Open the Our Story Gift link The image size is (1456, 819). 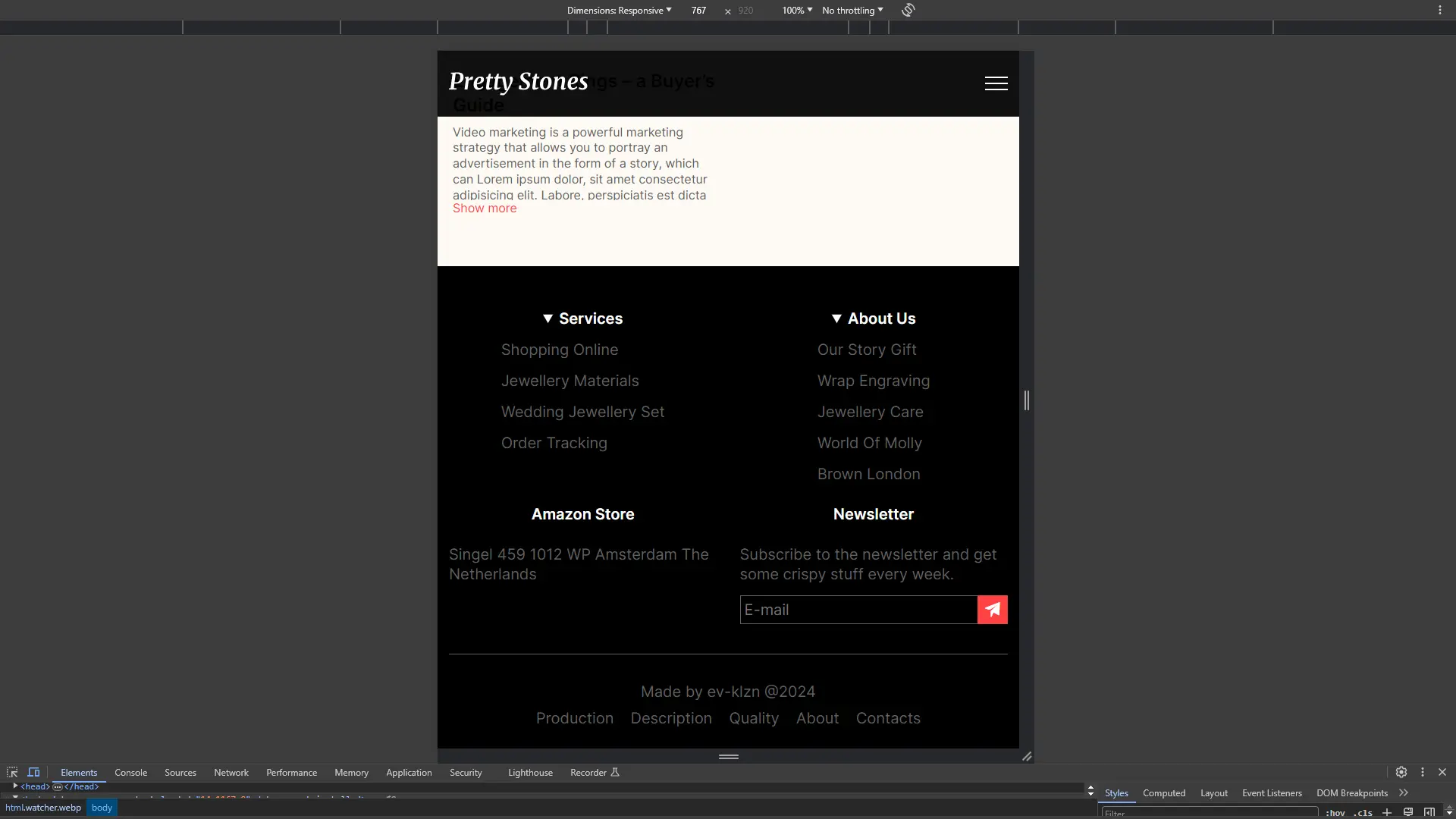(x=867, y=350)
